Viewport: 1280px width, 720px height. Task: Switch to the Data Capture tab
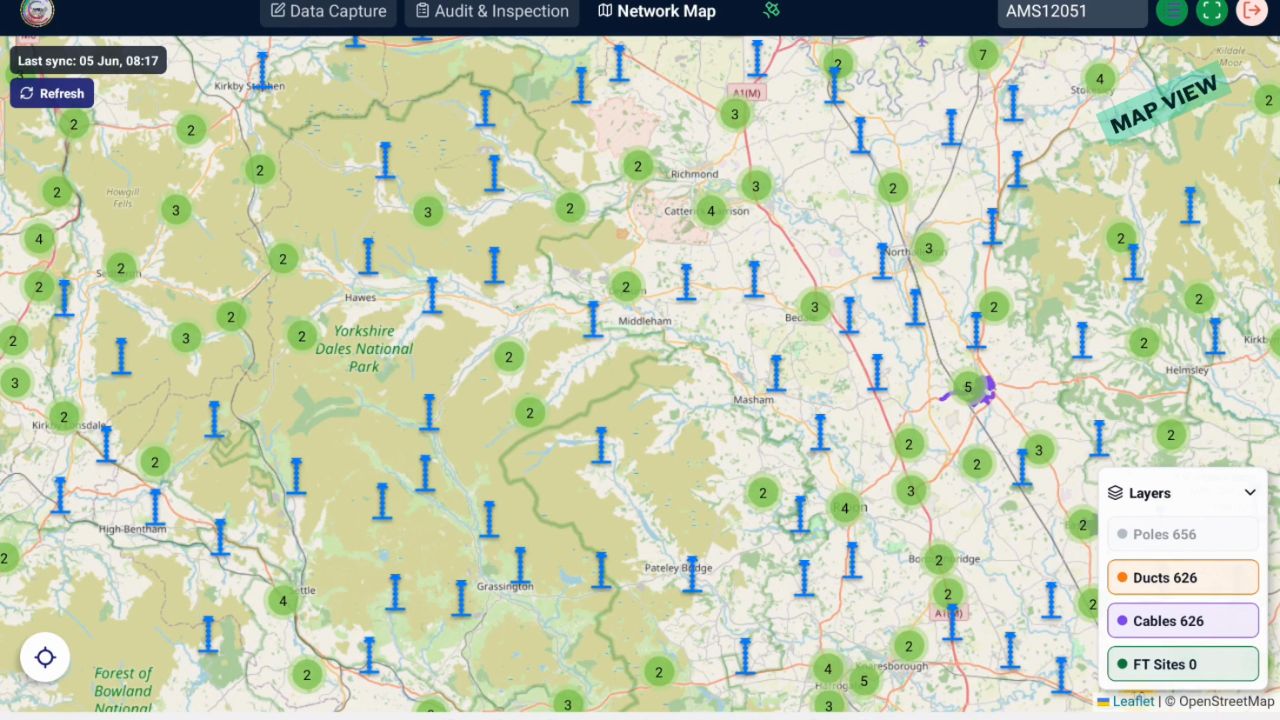point(329,12)
